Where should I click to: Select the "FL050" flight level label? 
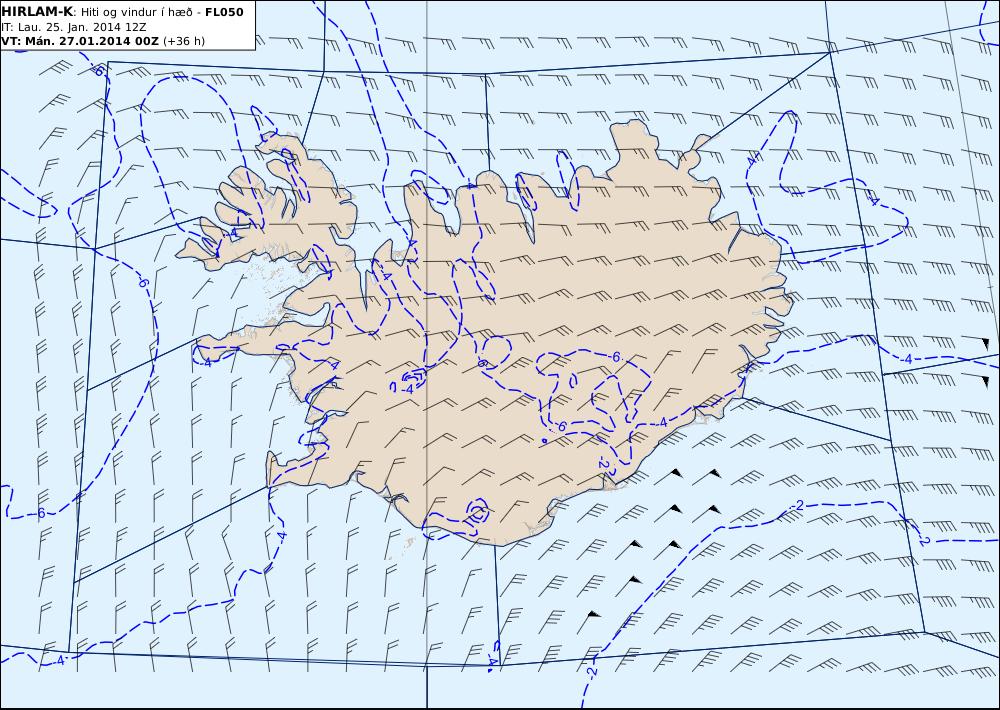224,12
